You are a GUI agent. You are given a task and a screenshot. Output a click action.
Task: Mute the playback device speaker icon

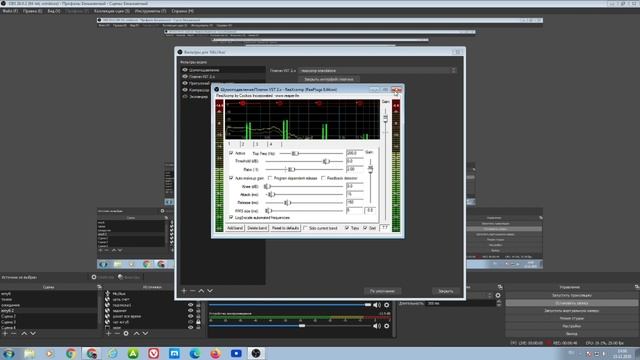[376, 326]
